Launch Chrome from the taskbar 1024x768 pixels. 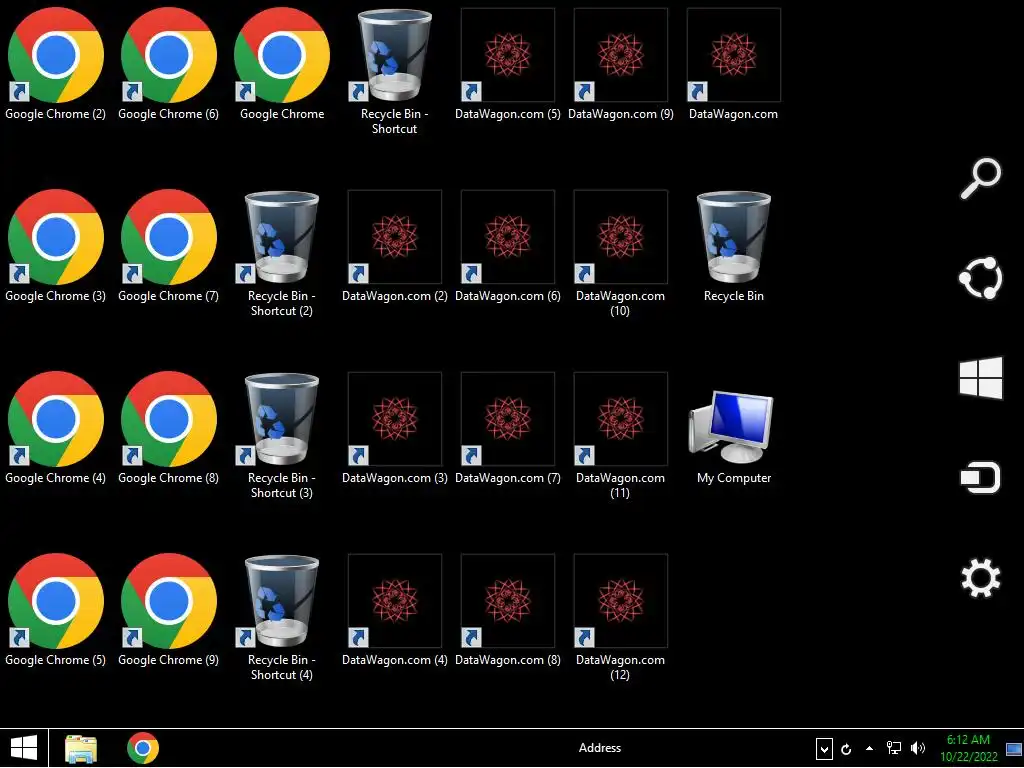tap(143, 748)
